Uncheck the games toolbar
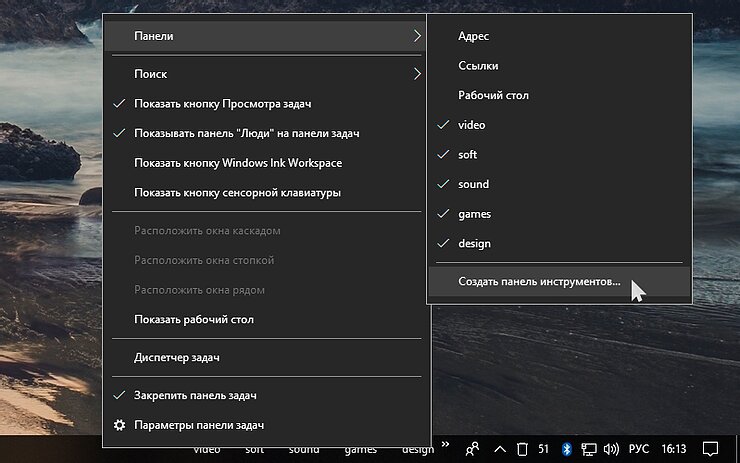This screenshot has height=463, width=740. coord(560,214)
